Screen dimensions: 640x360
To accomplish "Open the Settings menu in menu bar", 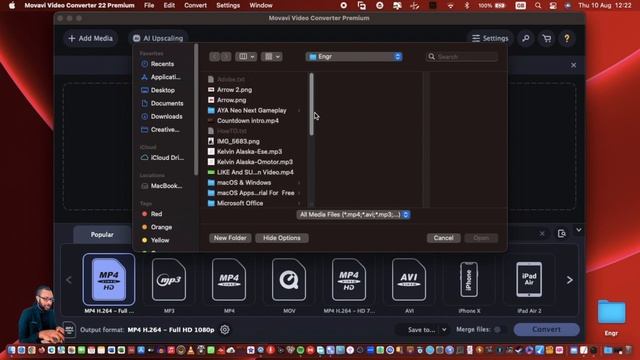I will (228, 5).
